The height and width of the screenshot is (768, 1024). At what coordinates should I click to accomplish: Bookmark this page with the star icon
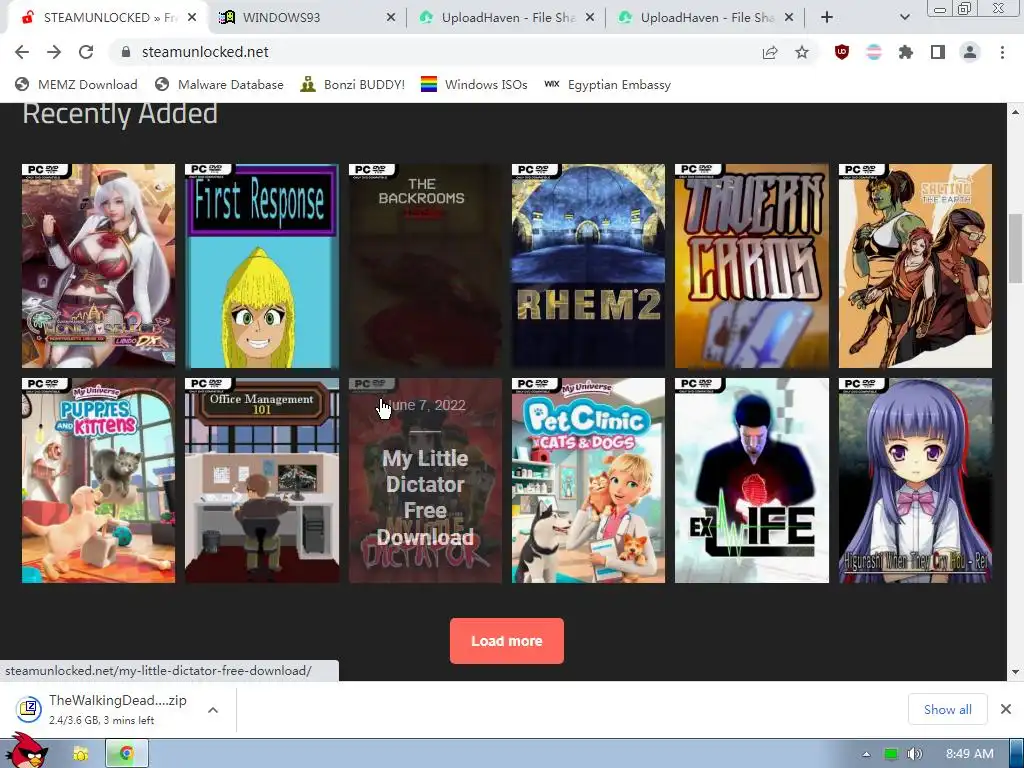[802, 52]
